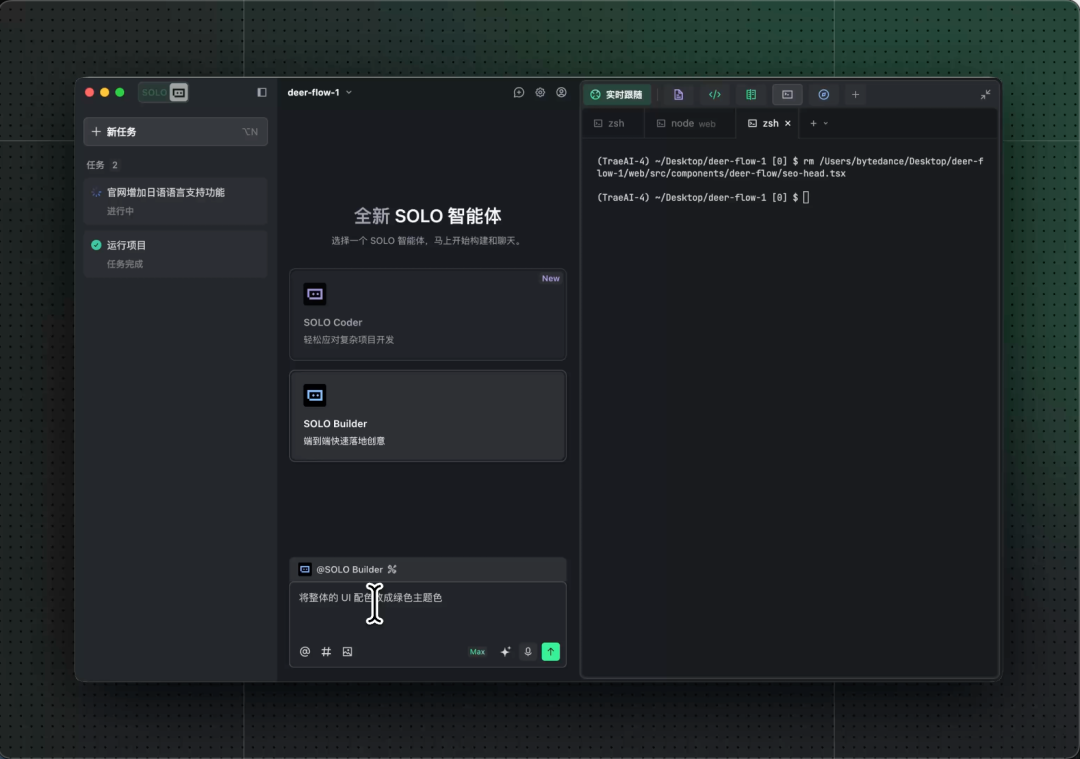Select task 官网增加日语语言支持功能

[x=175, y=201]
